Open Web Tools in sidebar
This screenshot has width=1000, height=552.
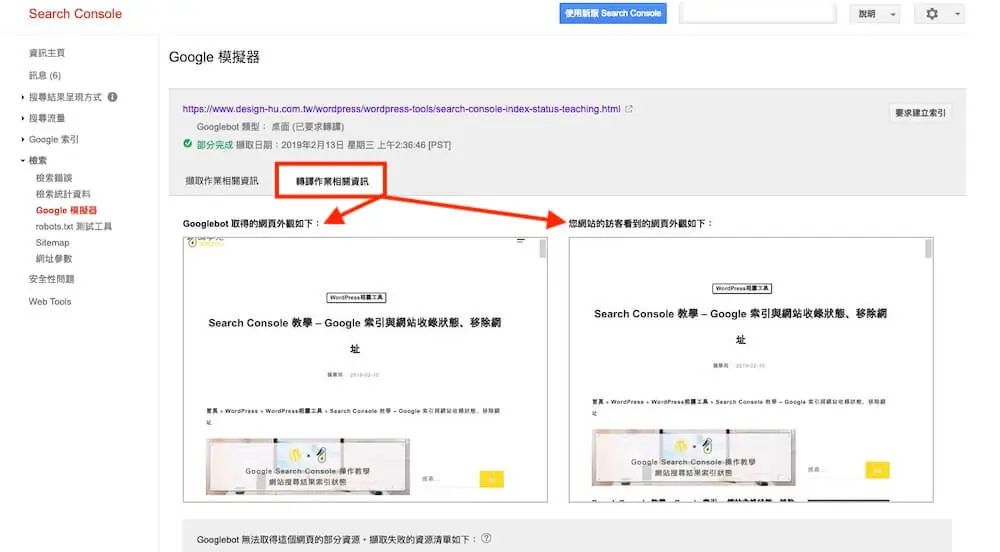(x=50, y=301)
